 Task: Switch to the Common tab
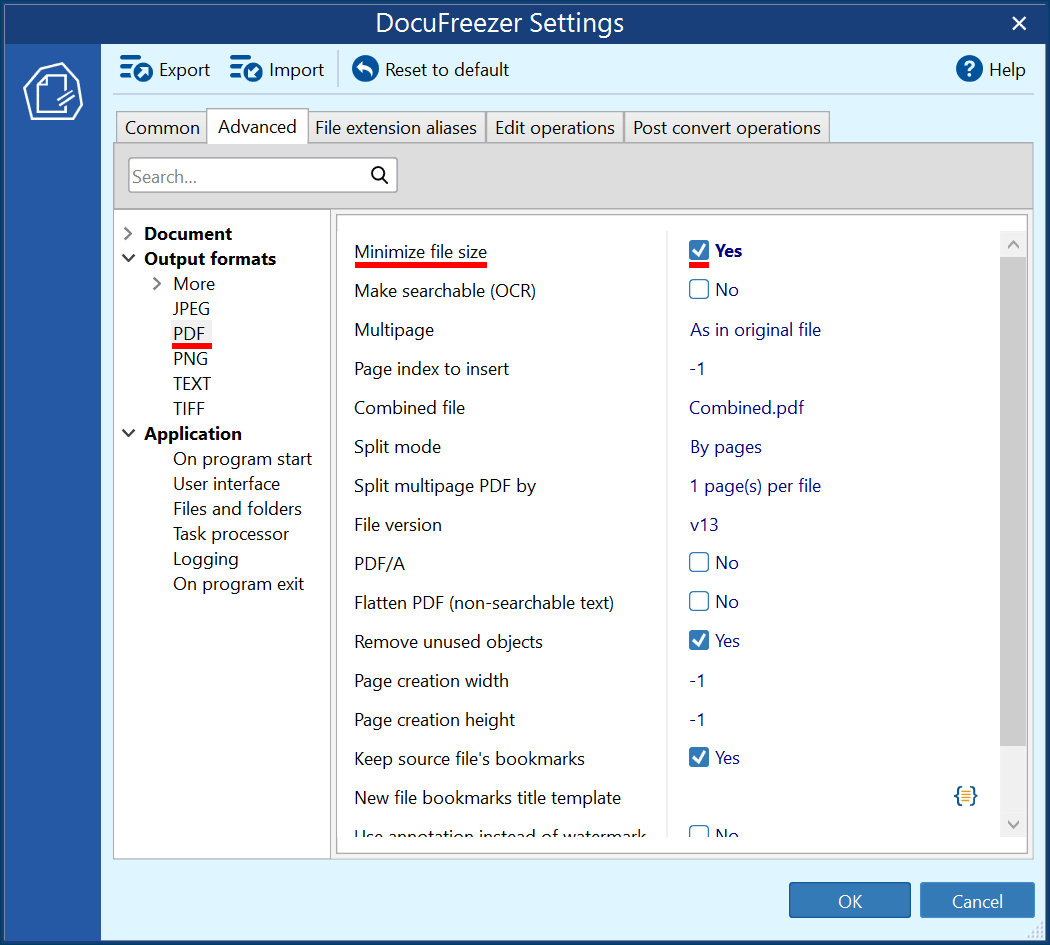[x=162, y=128]
